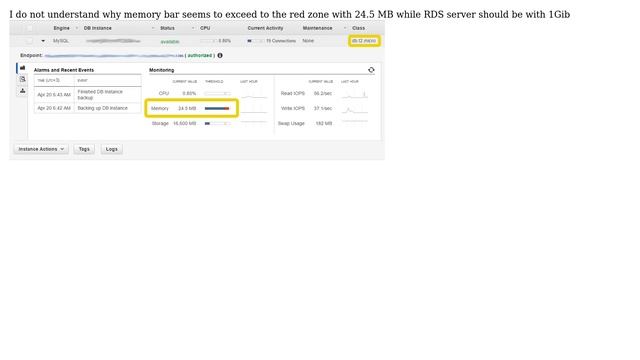Click the 'Write IOPS' metric label
This screenshot has height=360, width=640.
pyautogui.click(x=293, y=109)
